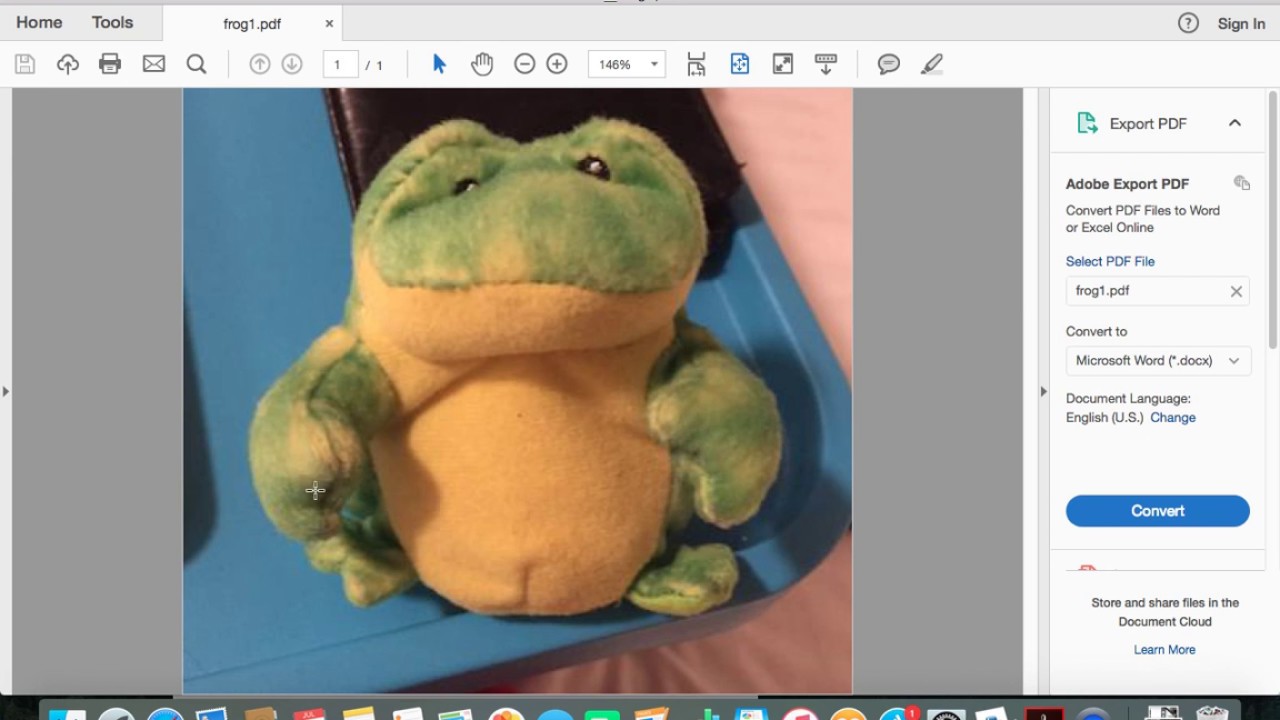Switch to the Tools tab
Image resolution: width=1280 pixels, height=720 pixels.
(112, 22)
